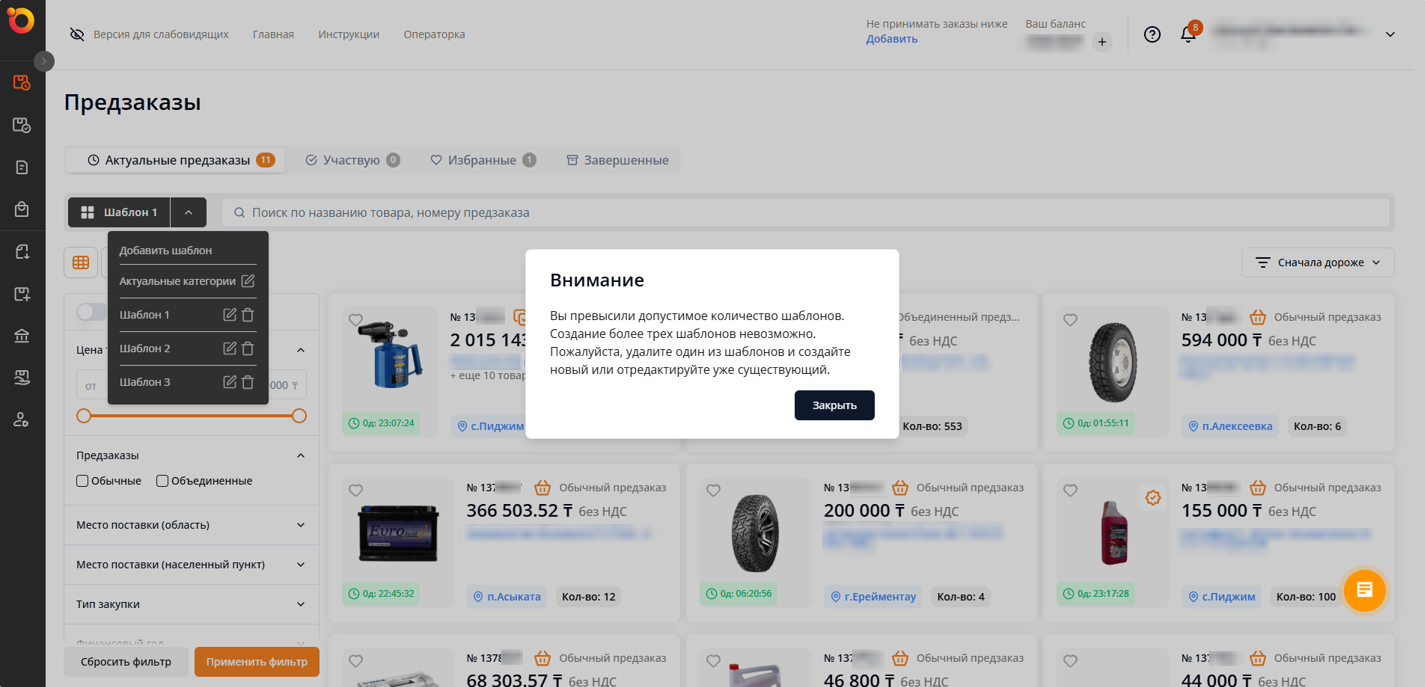
Task: Close the Внимание dialog with Закрыть
Action: 834,405
